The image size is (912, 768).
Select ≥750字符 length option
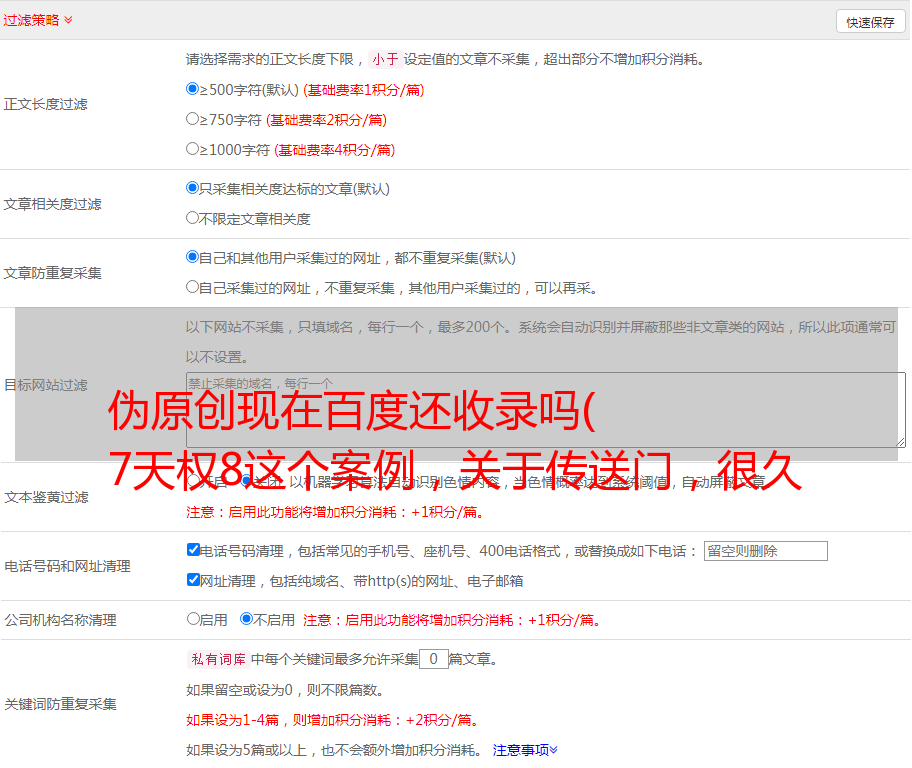click(193, 119)
